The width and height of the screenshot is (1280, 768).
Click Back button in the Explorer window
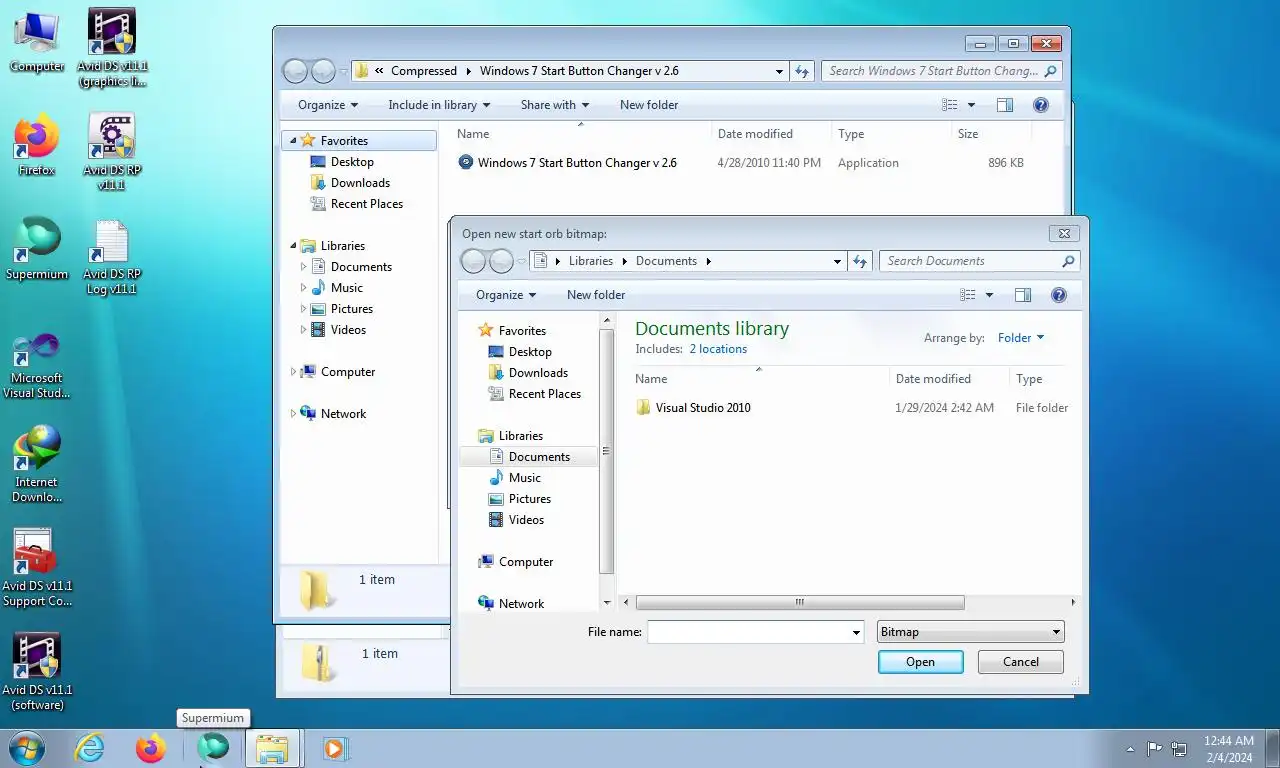[296, 71]
